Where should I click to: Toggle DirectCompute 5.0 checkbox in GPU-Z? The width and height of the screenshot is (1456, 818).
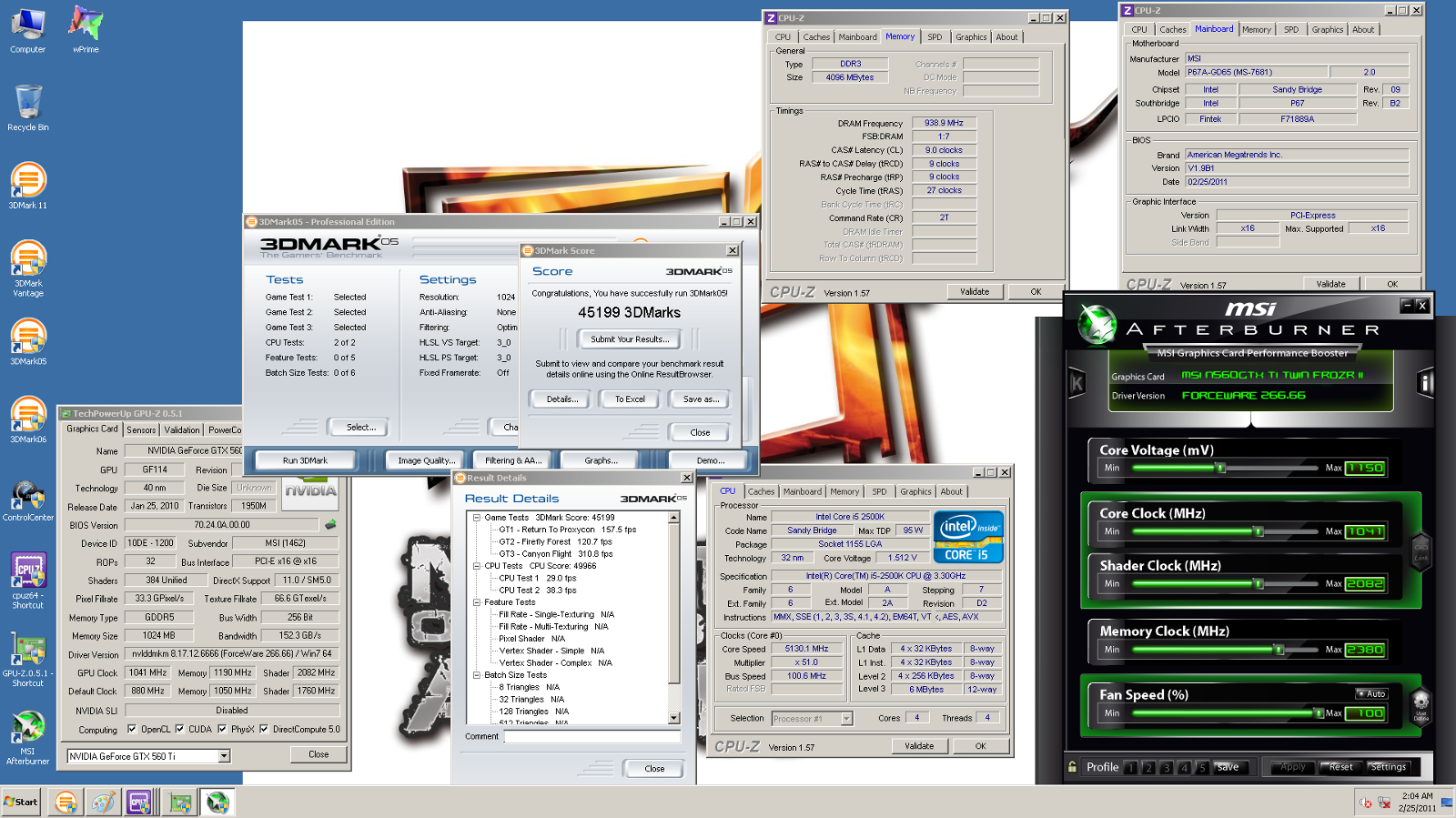tap(264, 729)
